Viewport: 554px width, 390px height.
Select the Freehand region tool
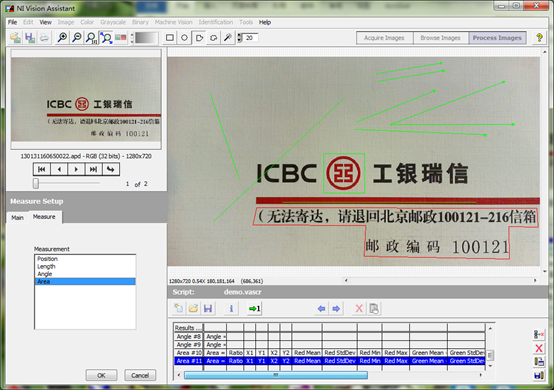click(213, 37)
